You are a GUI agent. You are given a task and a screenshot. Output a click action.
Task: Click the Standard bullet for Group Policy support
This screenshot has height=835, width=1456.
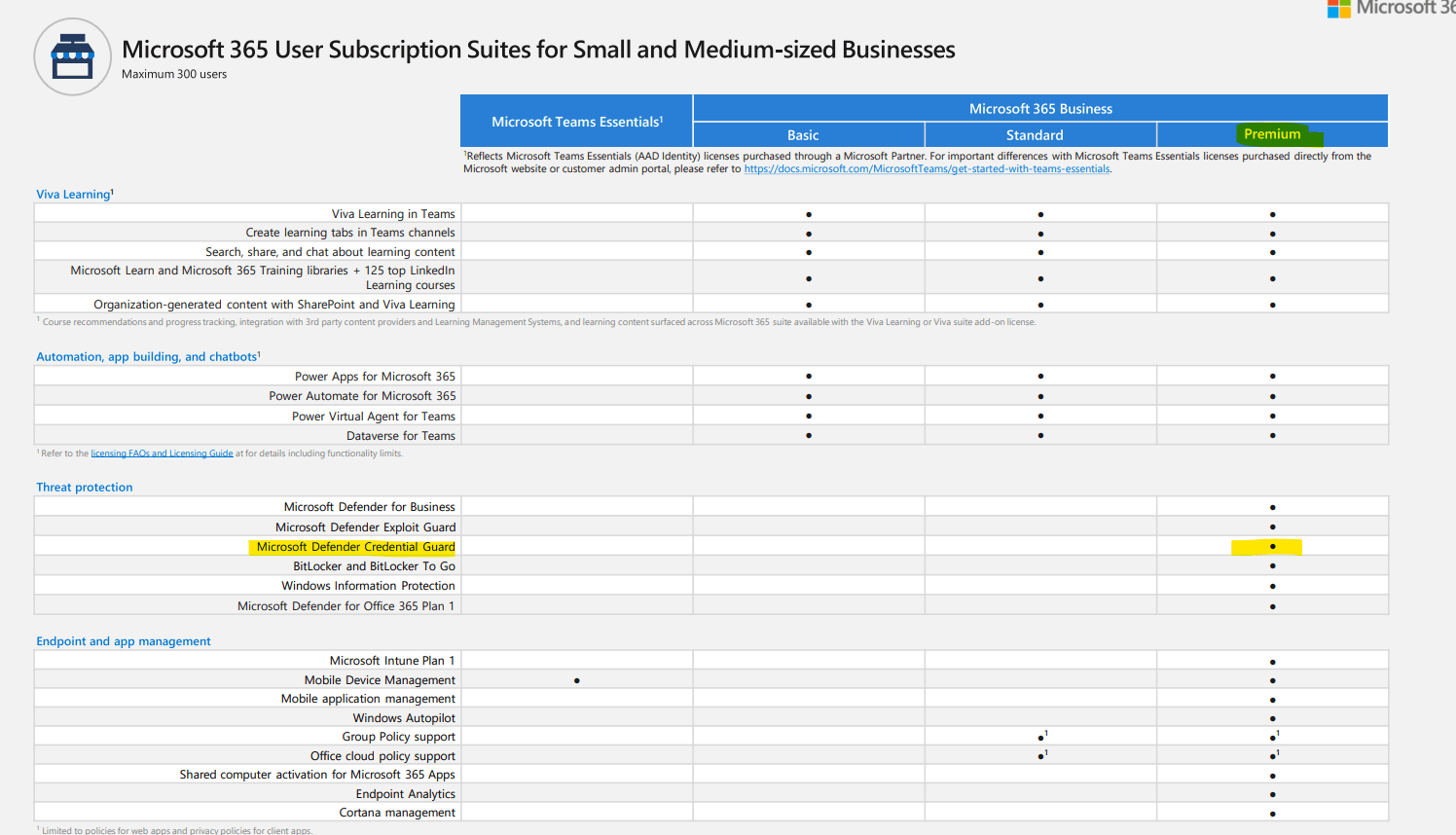(x=1041, y=737)
